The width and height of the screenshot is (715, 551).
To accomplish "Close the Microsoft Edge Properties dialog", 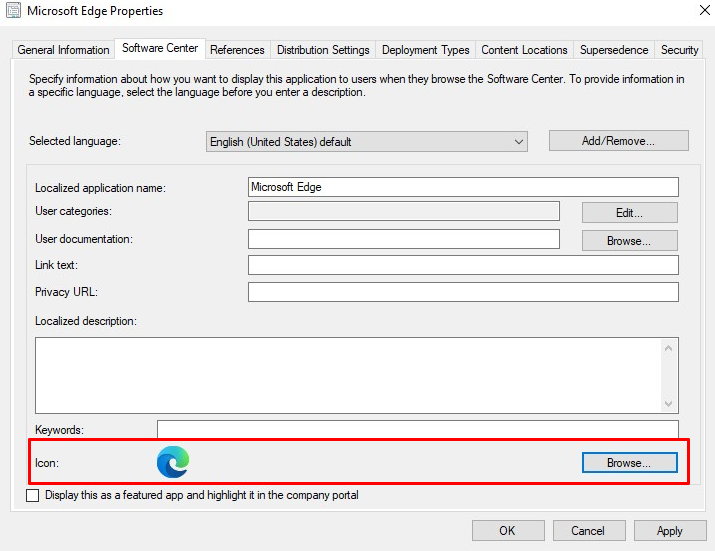I will (x=705, y=10).
